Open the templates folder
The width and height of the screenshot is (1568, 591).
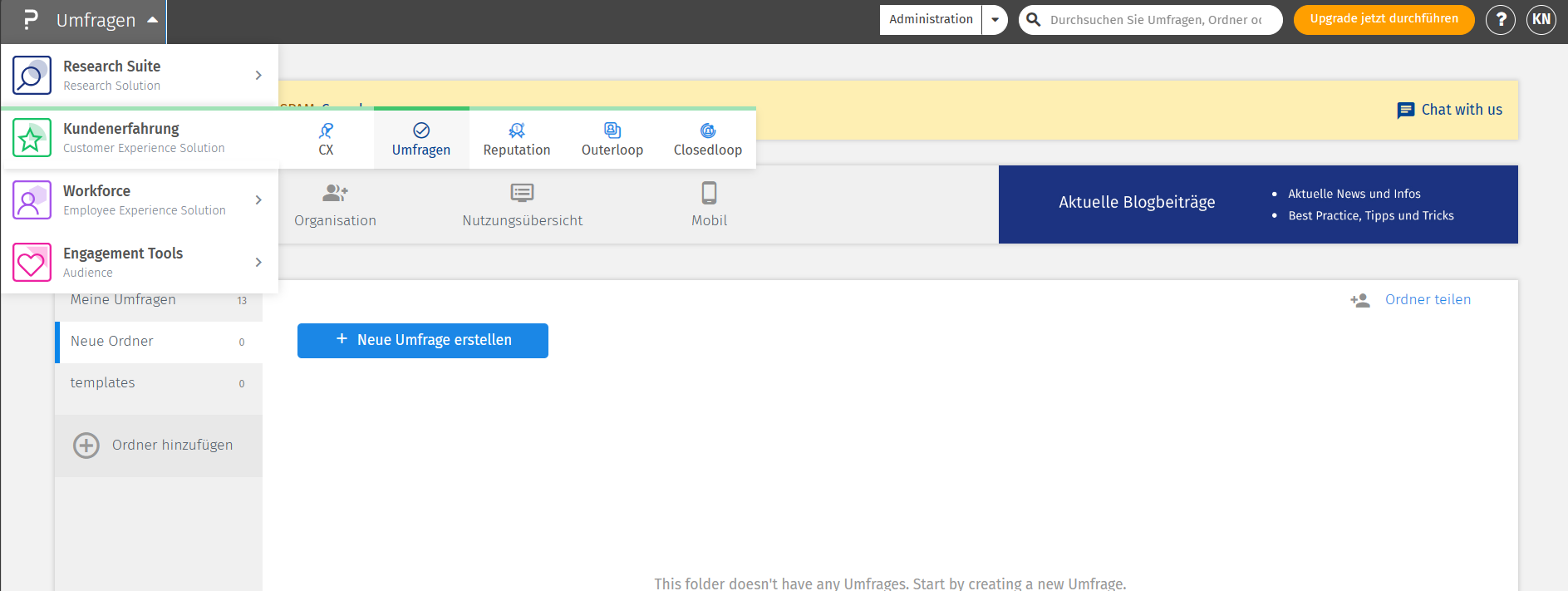tap(159, 383)
